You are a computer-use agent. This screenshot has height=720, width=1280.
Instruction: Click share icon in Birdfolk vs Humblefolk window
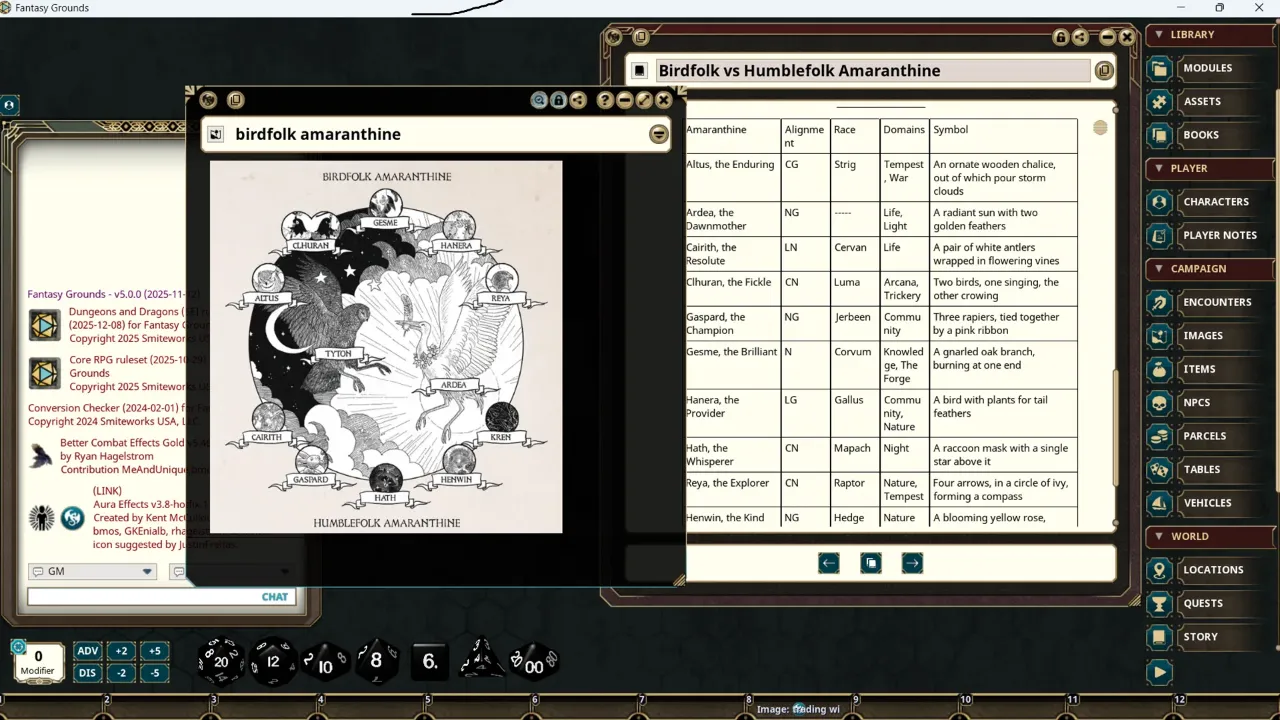click(1080, 37)
